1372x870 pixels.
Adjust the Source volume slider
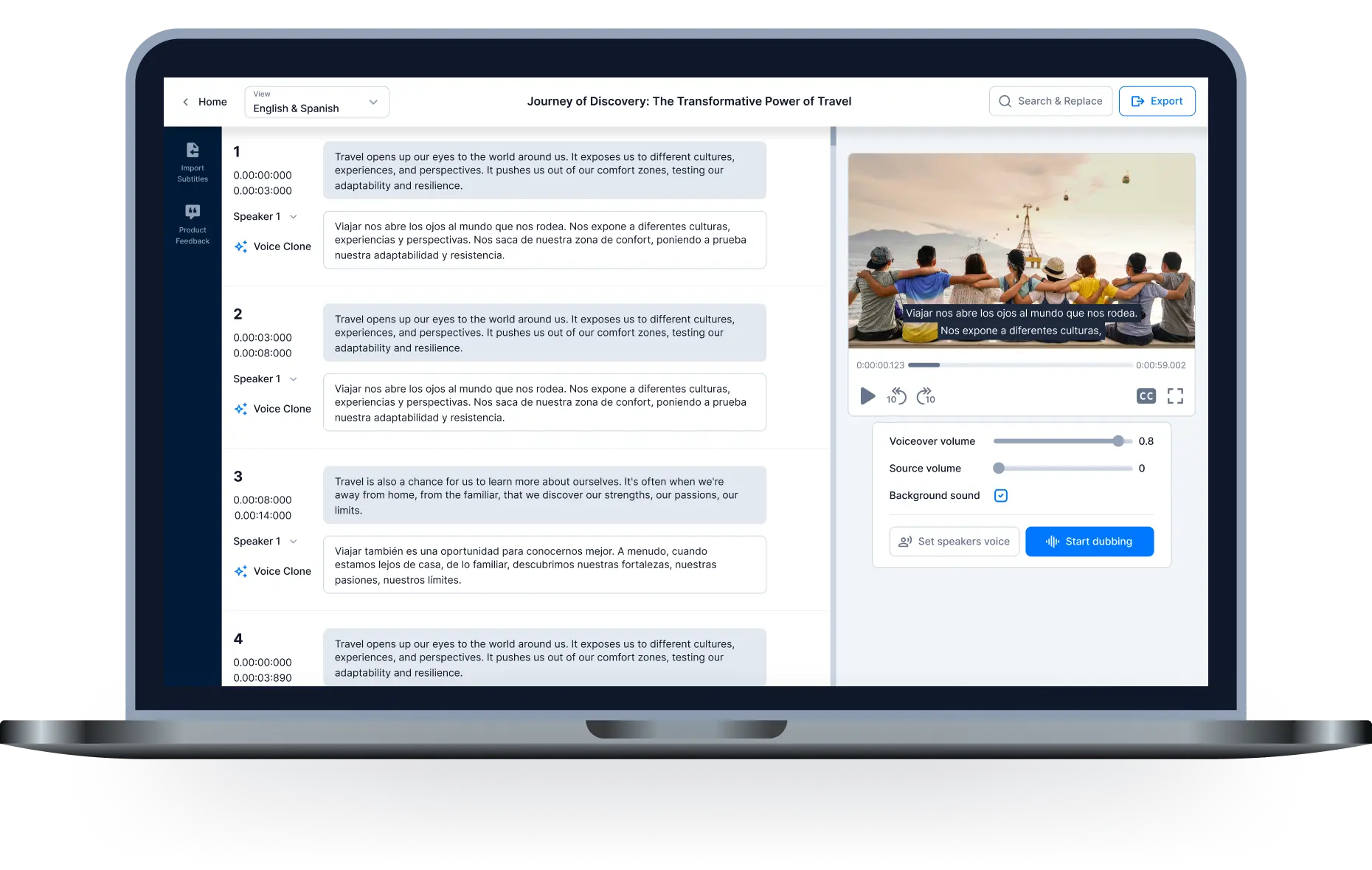pyautogui.click(x=1062, y=469)
